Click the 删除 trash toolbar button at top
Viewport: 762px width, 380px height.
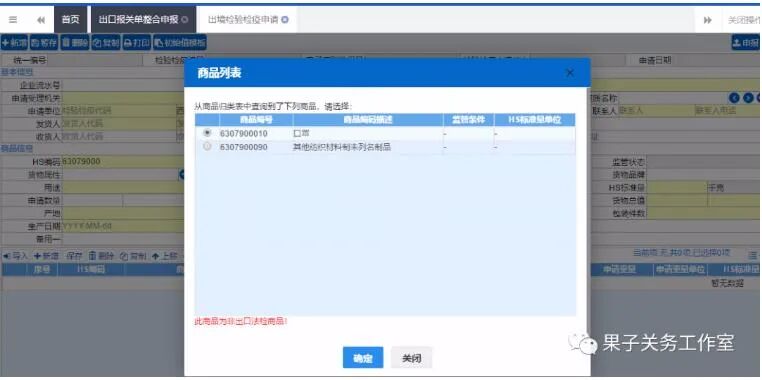75,43
